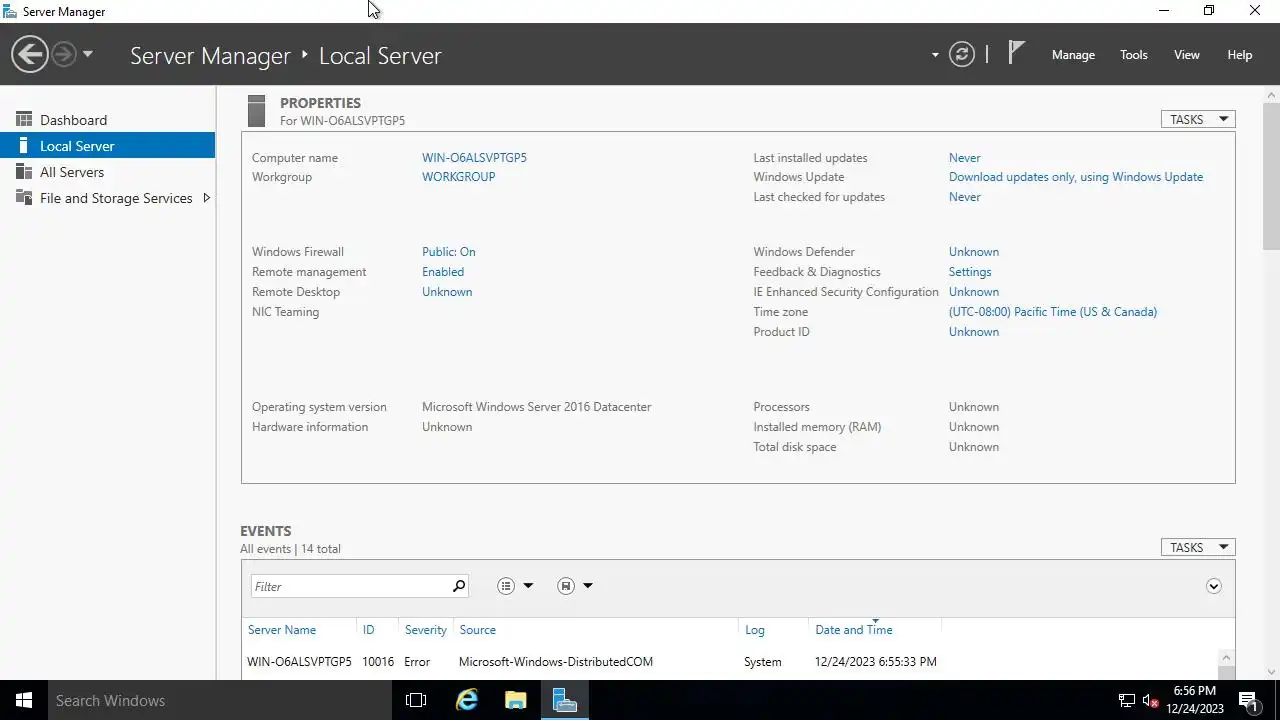1280x720 pixels.
Task: Click the Dashboard grid icon
Action: click(24, 119)
